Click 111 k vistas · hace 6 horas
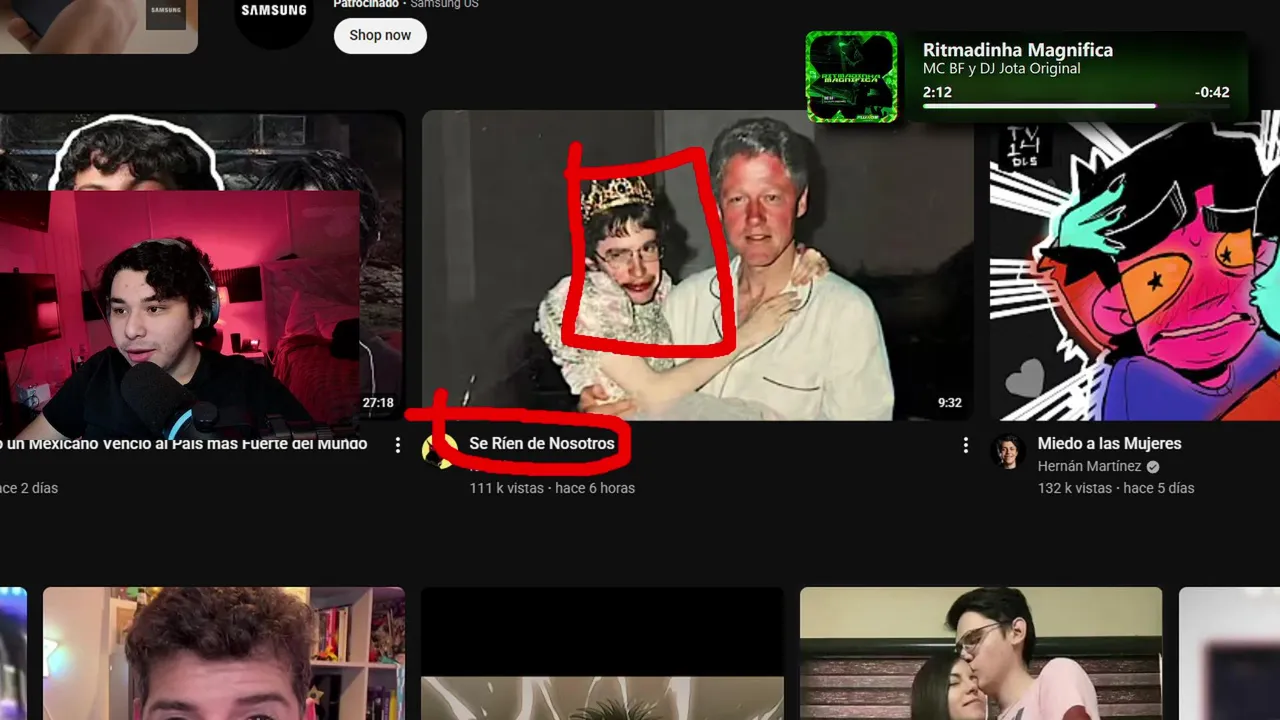 click(x=552, y=488)
